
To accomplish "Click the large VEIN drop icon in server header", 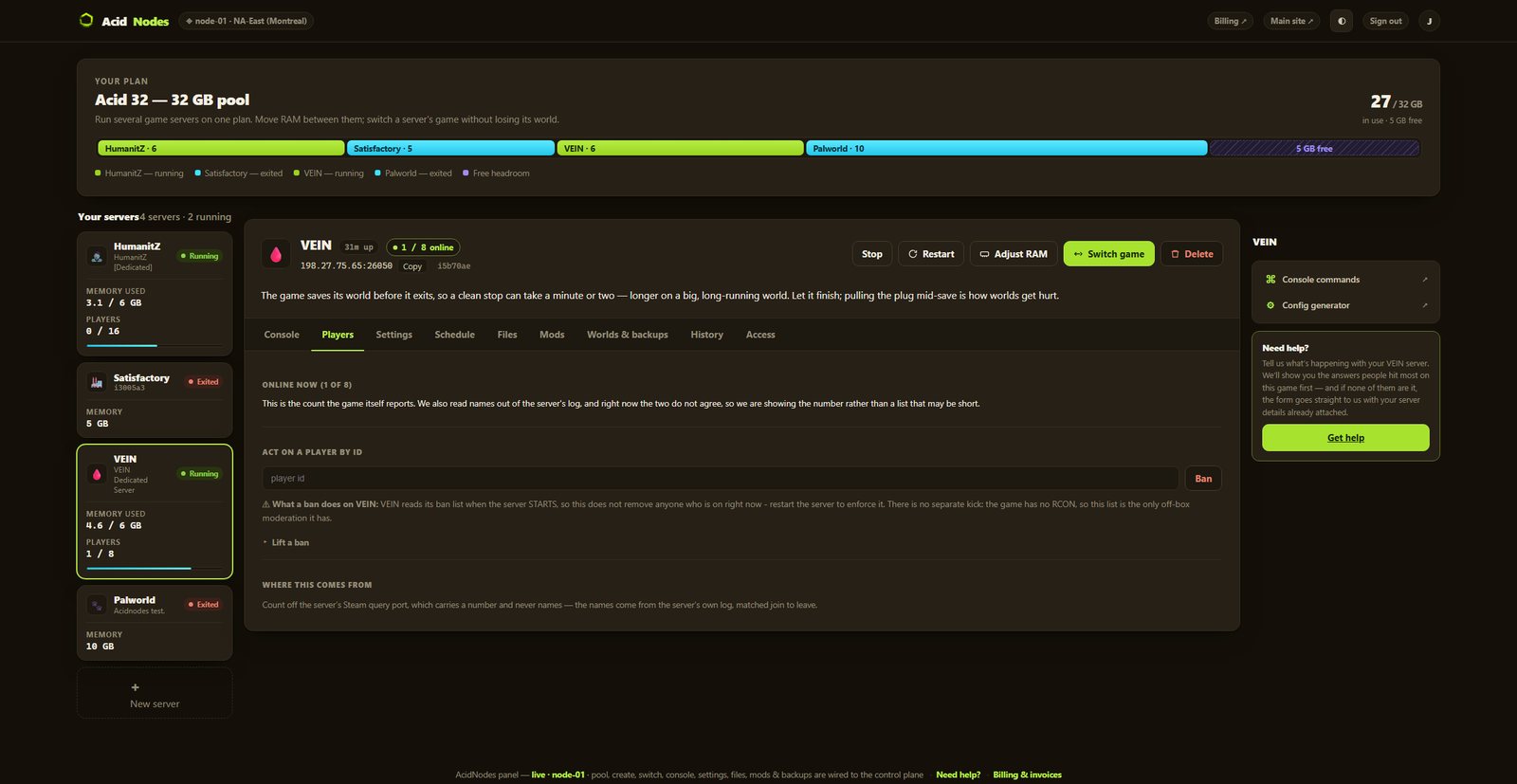I will [276, 254].
